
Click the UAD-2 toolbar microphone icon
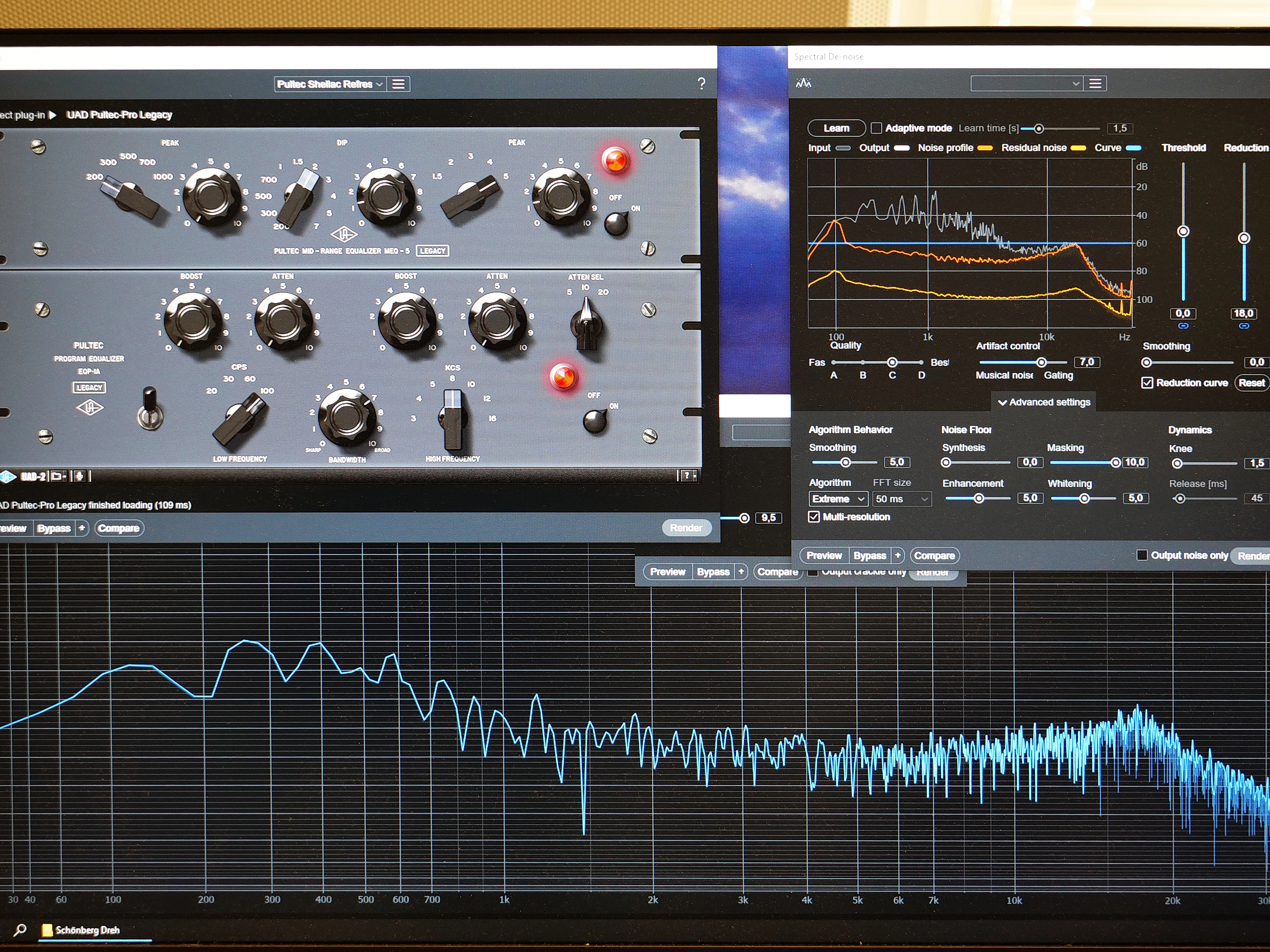(x=79, y=476)
